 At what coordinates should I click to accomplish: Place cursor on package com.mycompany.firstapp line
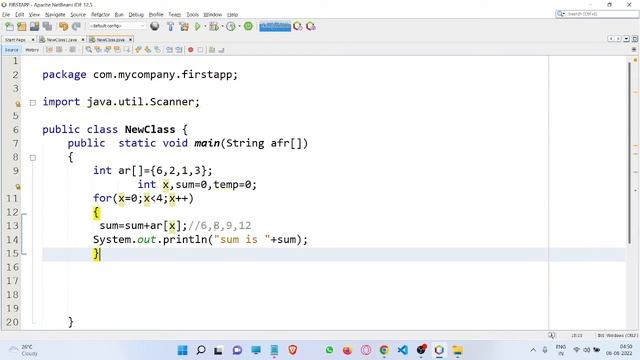[x=140, y=75]
